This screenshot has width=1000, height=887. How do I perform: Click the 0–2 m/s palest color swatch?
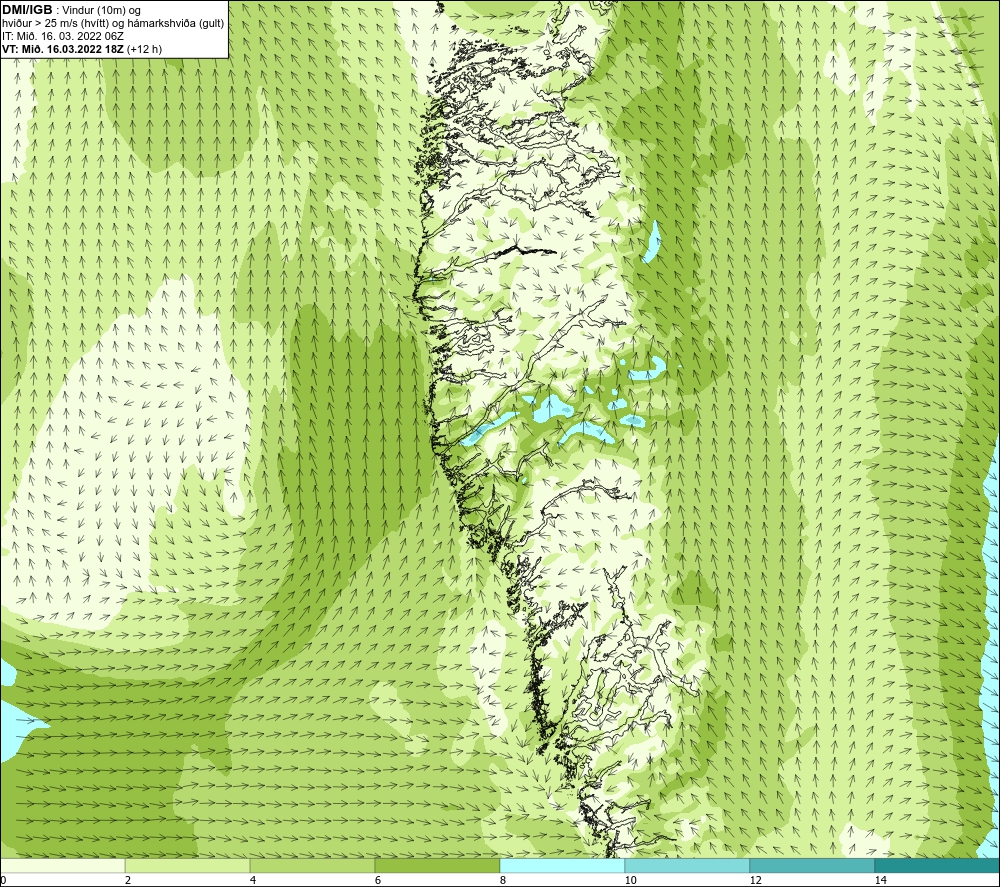coord(62,865)
